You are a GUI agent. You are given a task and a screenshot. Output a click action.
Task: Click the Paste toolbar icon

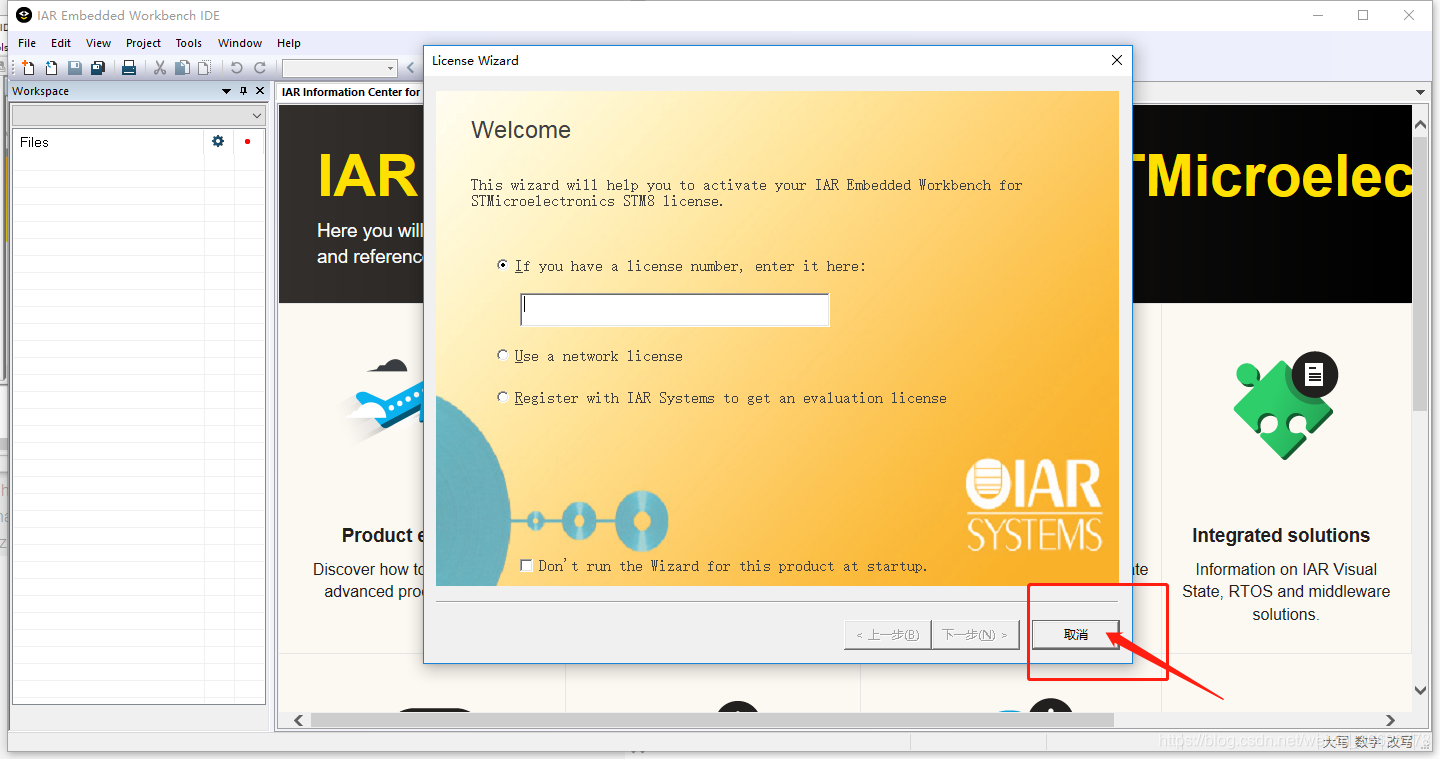tap(204, 68)
